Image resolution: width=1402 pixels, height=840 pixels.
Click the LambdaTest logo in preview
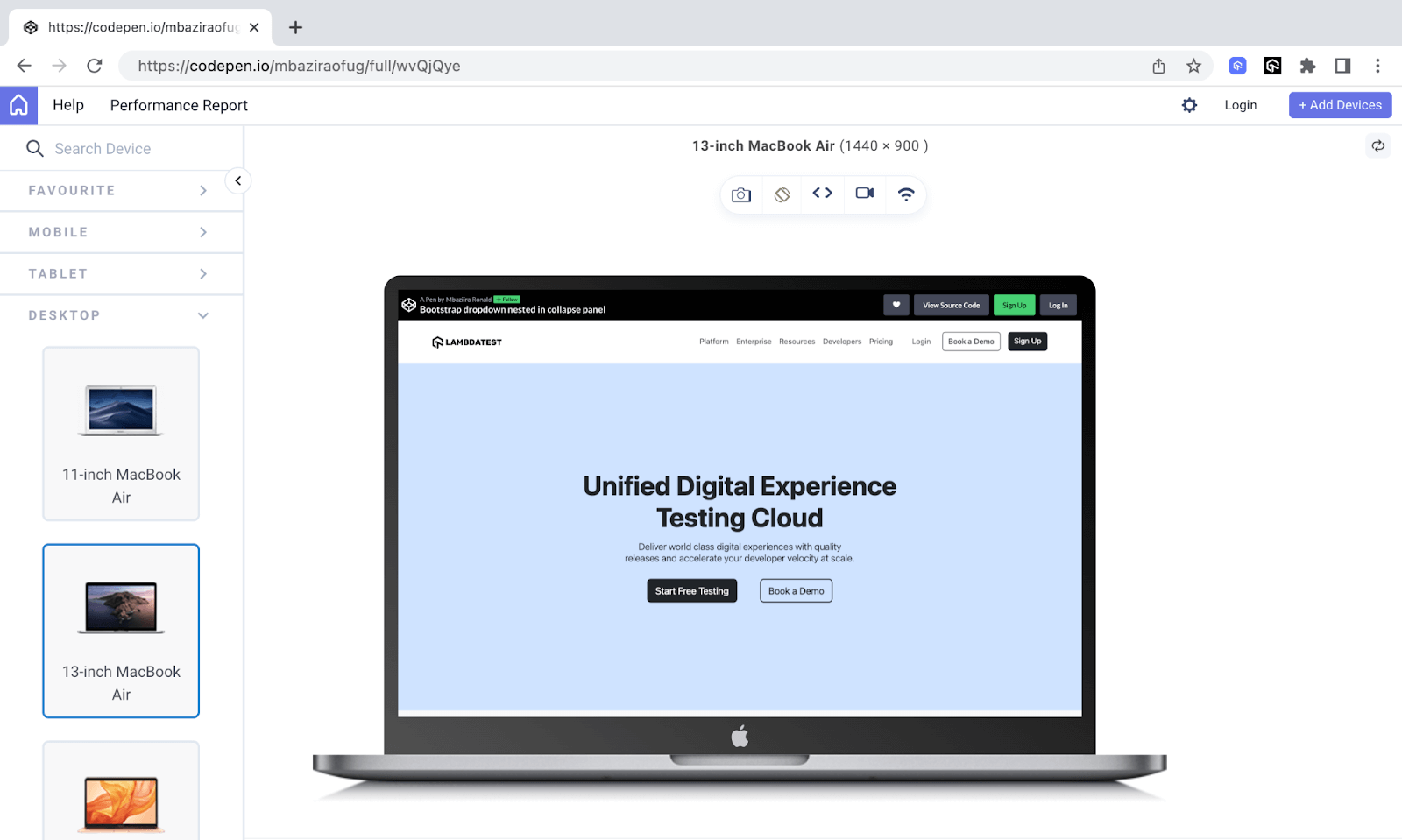467,342
